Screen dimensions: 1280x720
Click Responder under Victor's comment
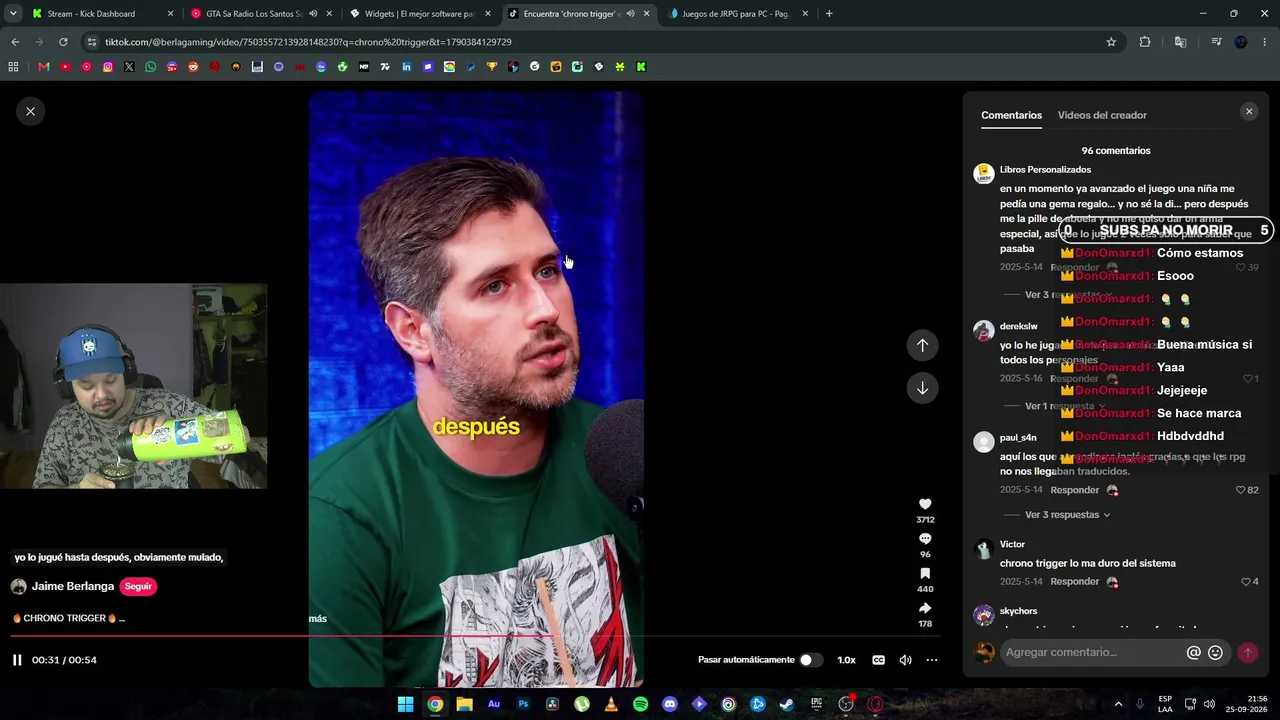1074,582
